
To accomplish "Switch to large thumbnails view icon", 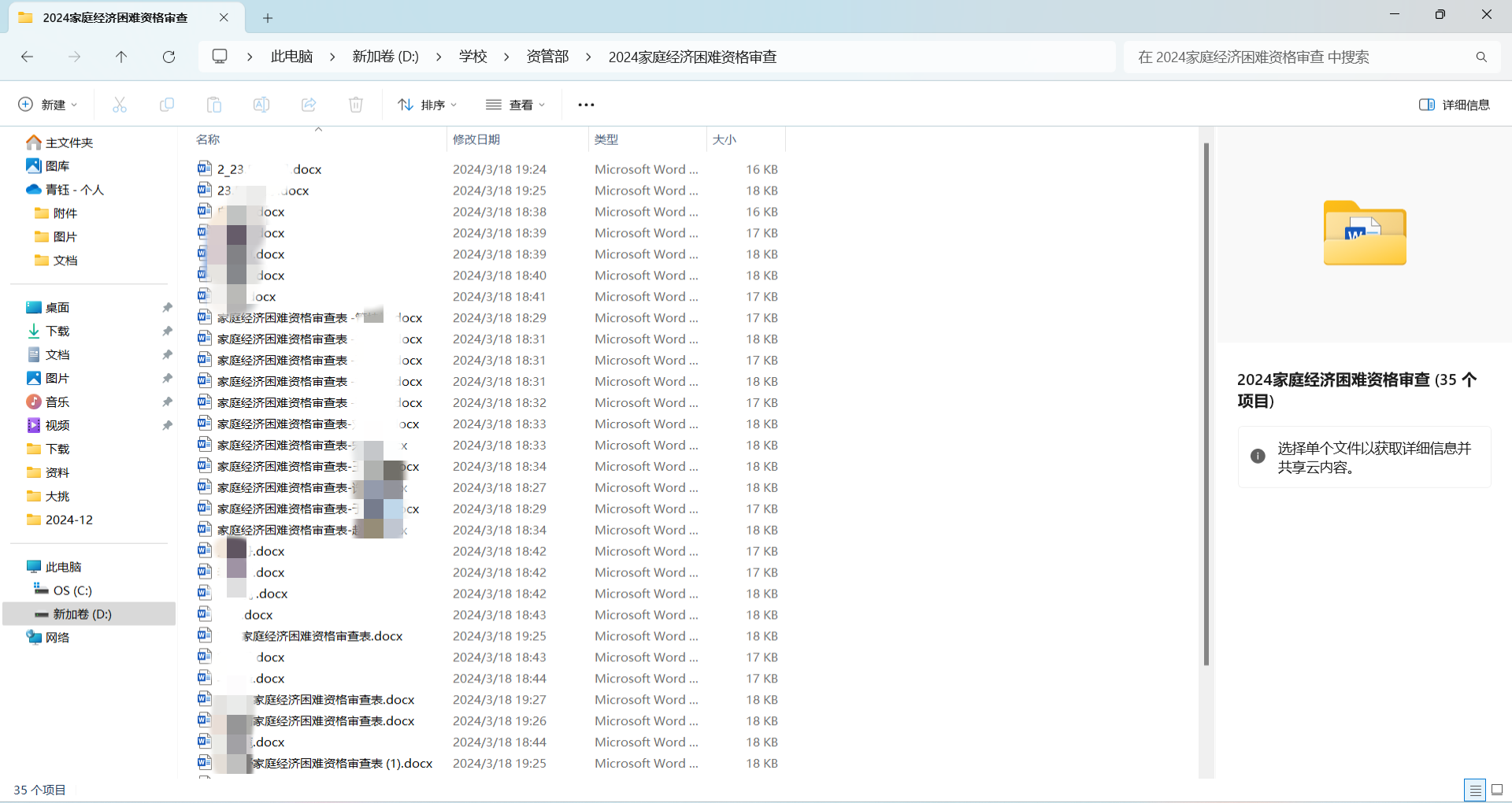I will 1497,790.
